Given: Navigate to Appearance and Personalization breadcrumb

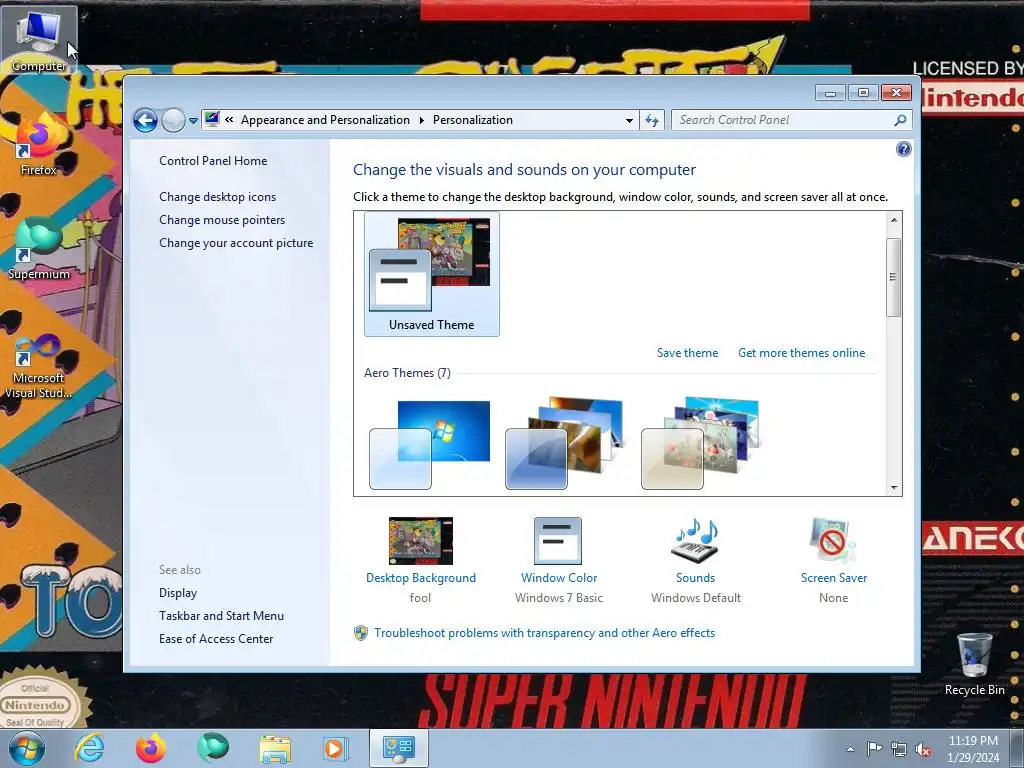Looking at the screenshot, I should (325, 120).
